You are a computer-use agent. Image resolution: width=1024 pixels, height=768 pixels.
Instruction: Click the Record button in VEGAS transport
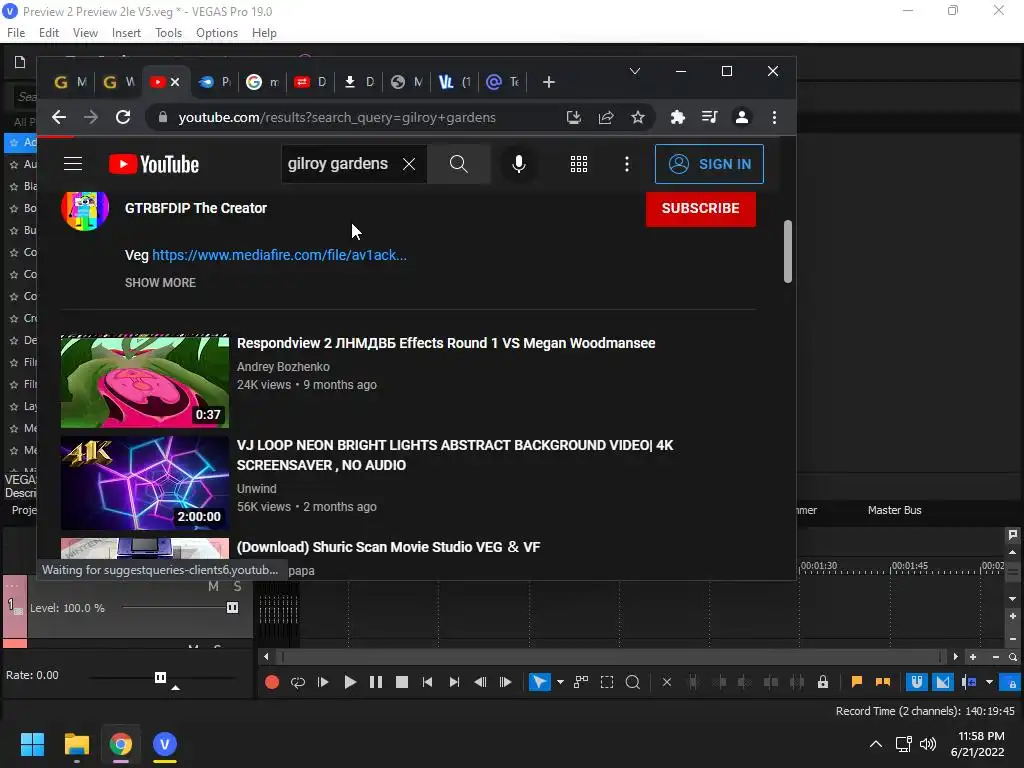[x=272, y=682]
